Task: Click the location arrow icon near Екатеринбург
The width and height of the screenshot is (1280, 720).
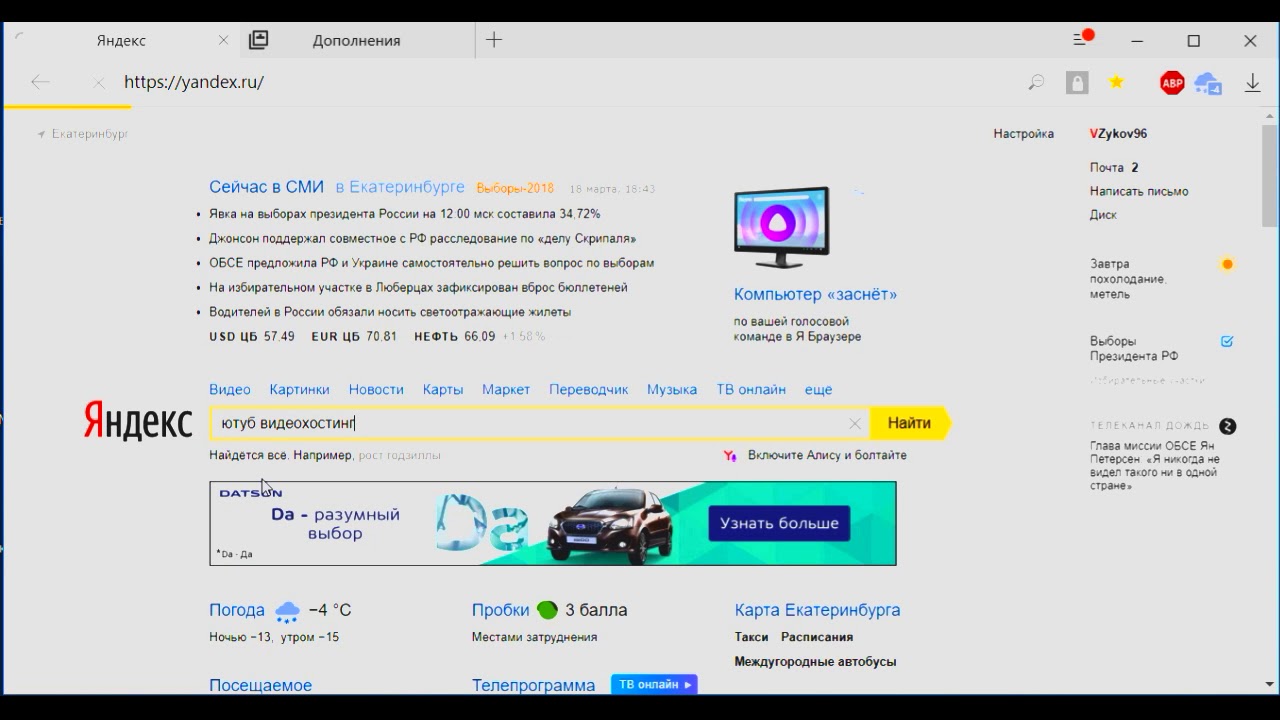Action: 41,134
